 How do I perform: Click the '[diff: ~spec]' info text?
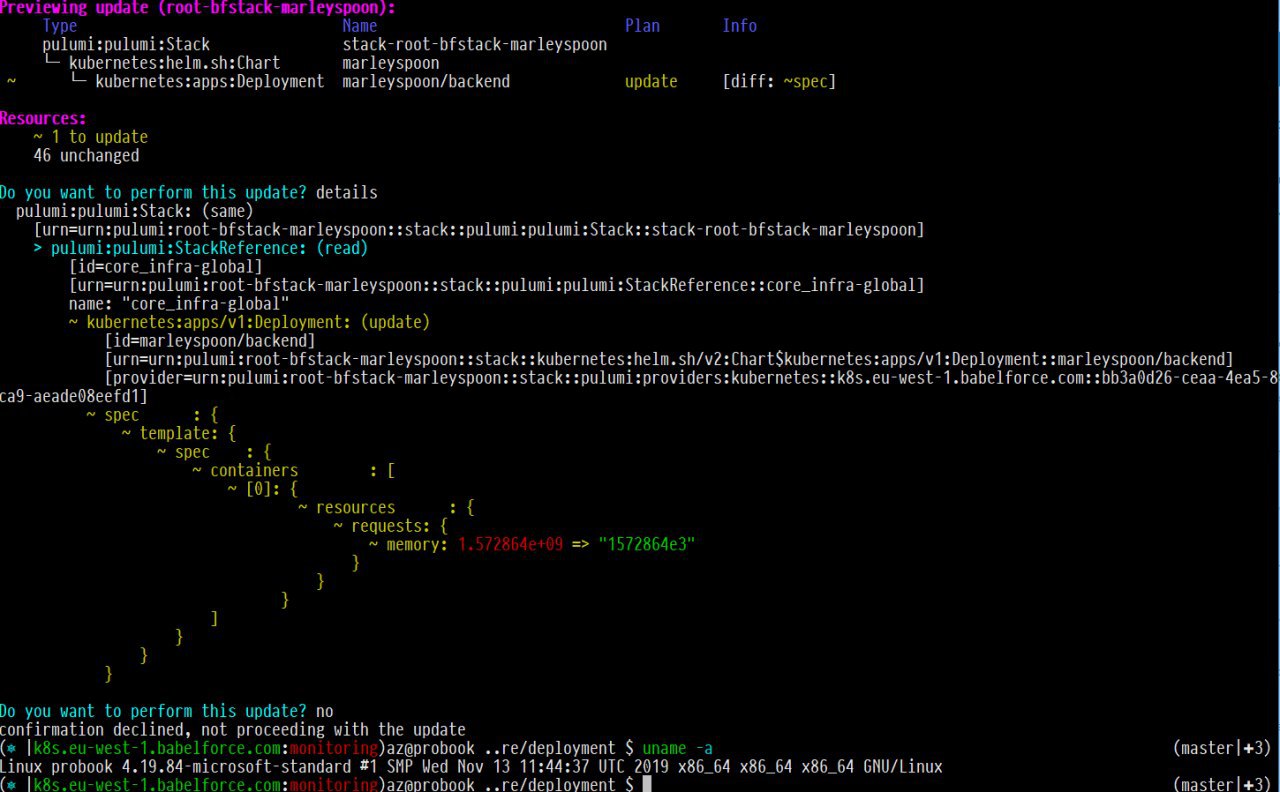[x=779, y=82]
